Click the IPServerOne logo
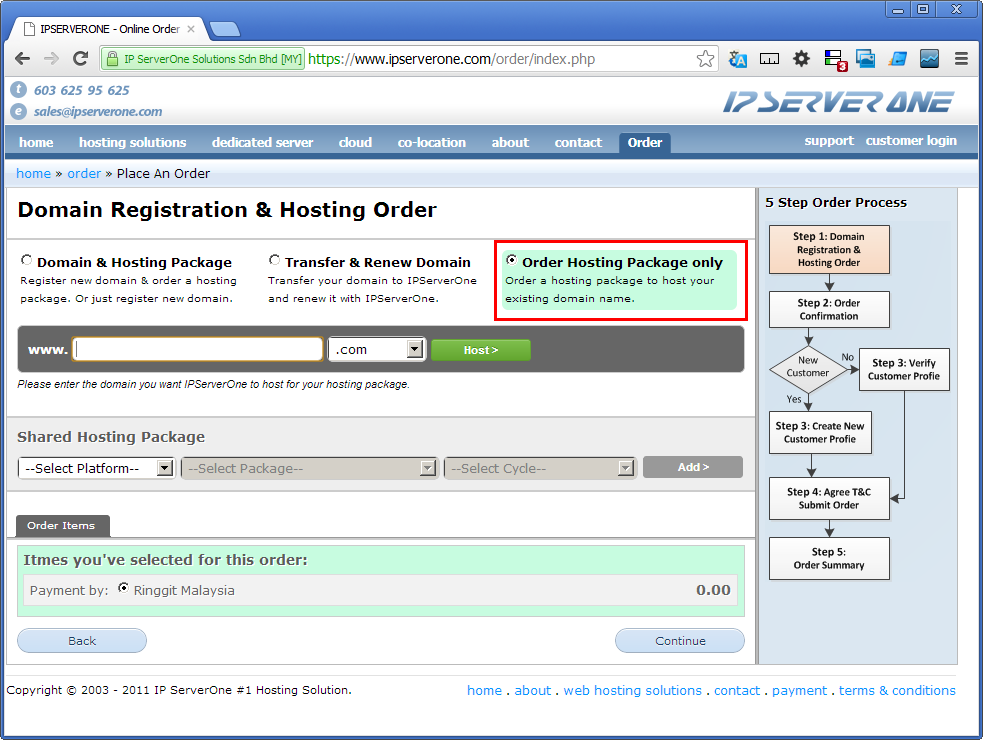 839,102
